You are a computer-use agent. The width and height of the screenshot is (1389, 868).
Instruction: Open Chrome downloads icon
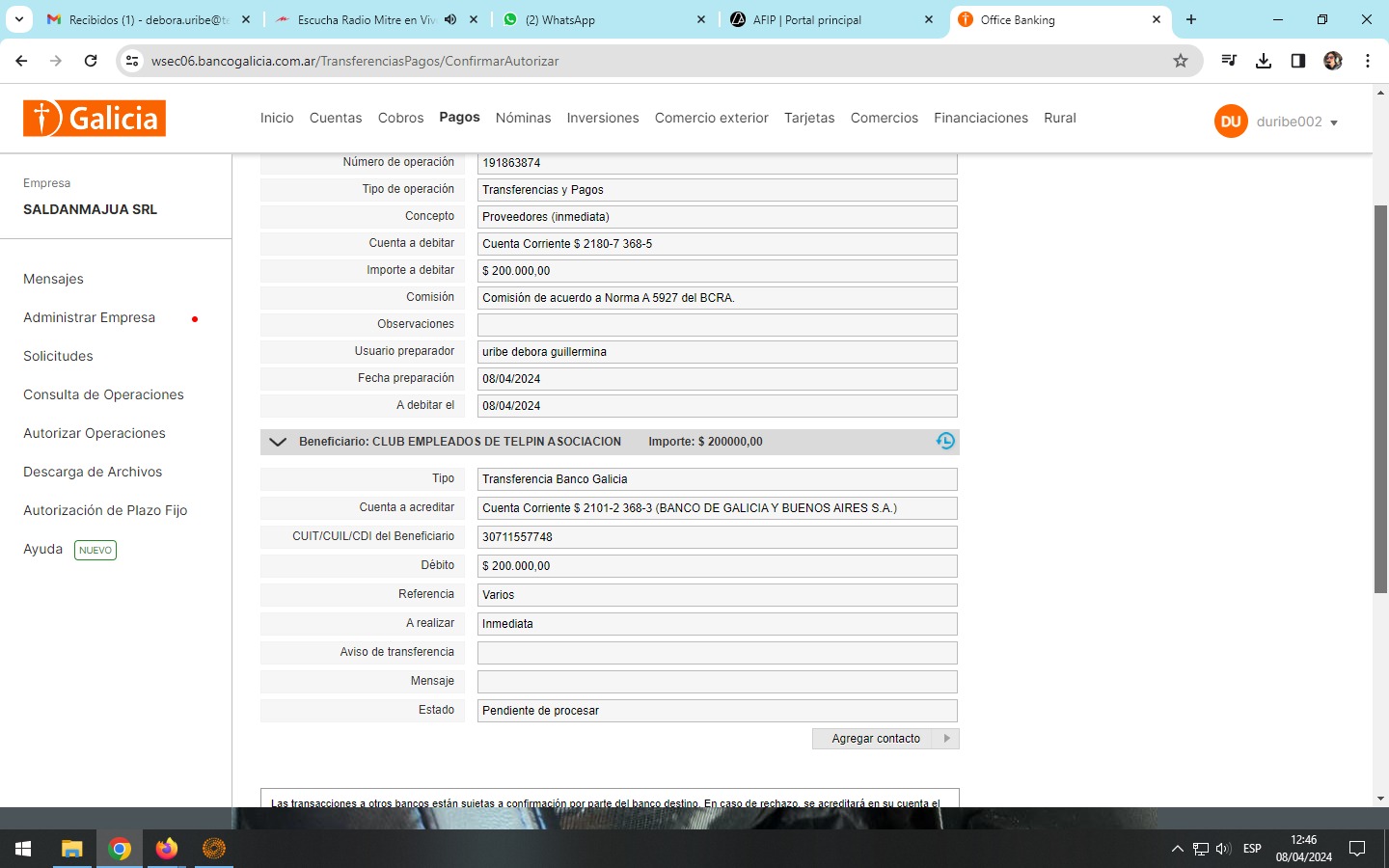click(1264, 61)
